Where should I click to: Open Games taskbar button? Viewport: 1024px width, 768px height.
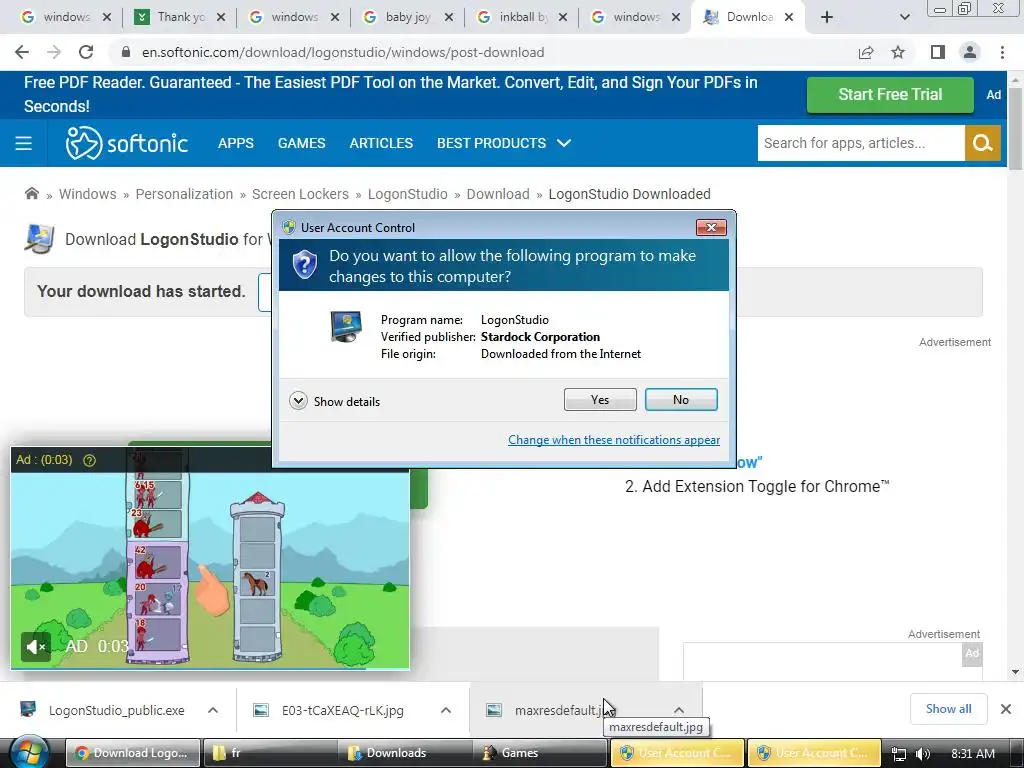(541, 753)
